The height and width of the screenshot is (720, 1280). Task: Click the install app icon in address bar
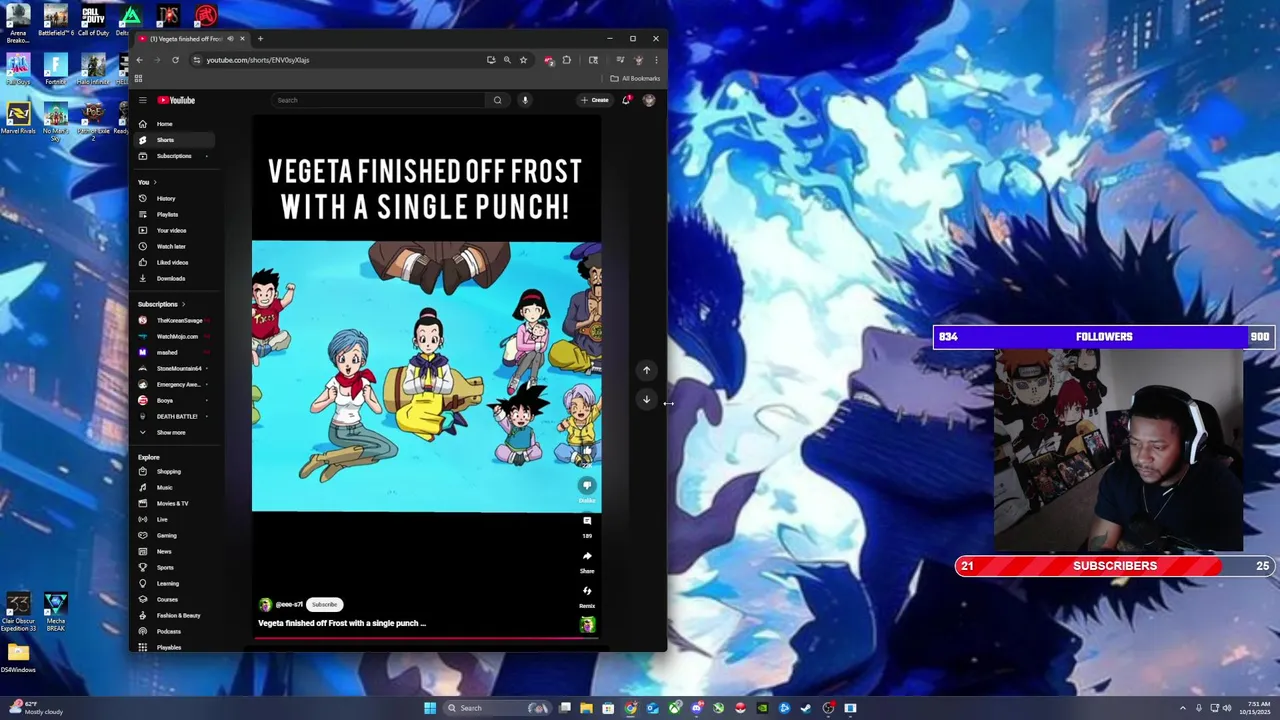pyautogui.click(x=491, y=60)
